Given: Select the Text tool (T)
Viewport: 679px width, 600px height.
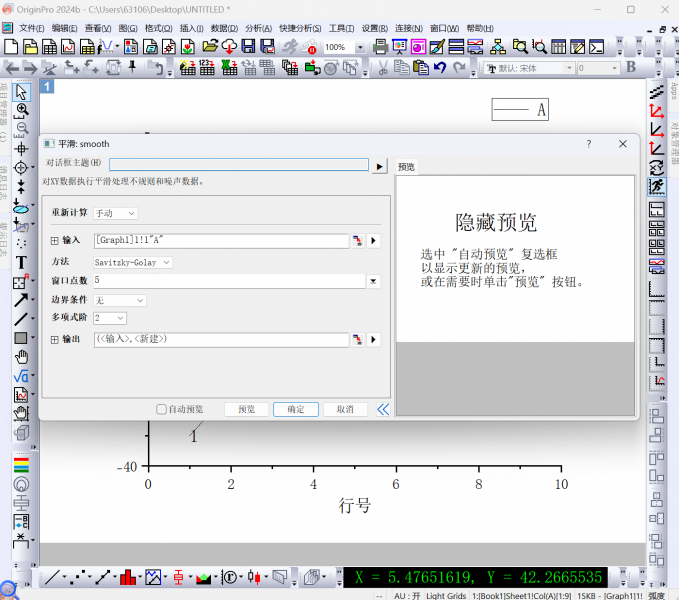Looking at the screenshot, I should pos(21,262).
